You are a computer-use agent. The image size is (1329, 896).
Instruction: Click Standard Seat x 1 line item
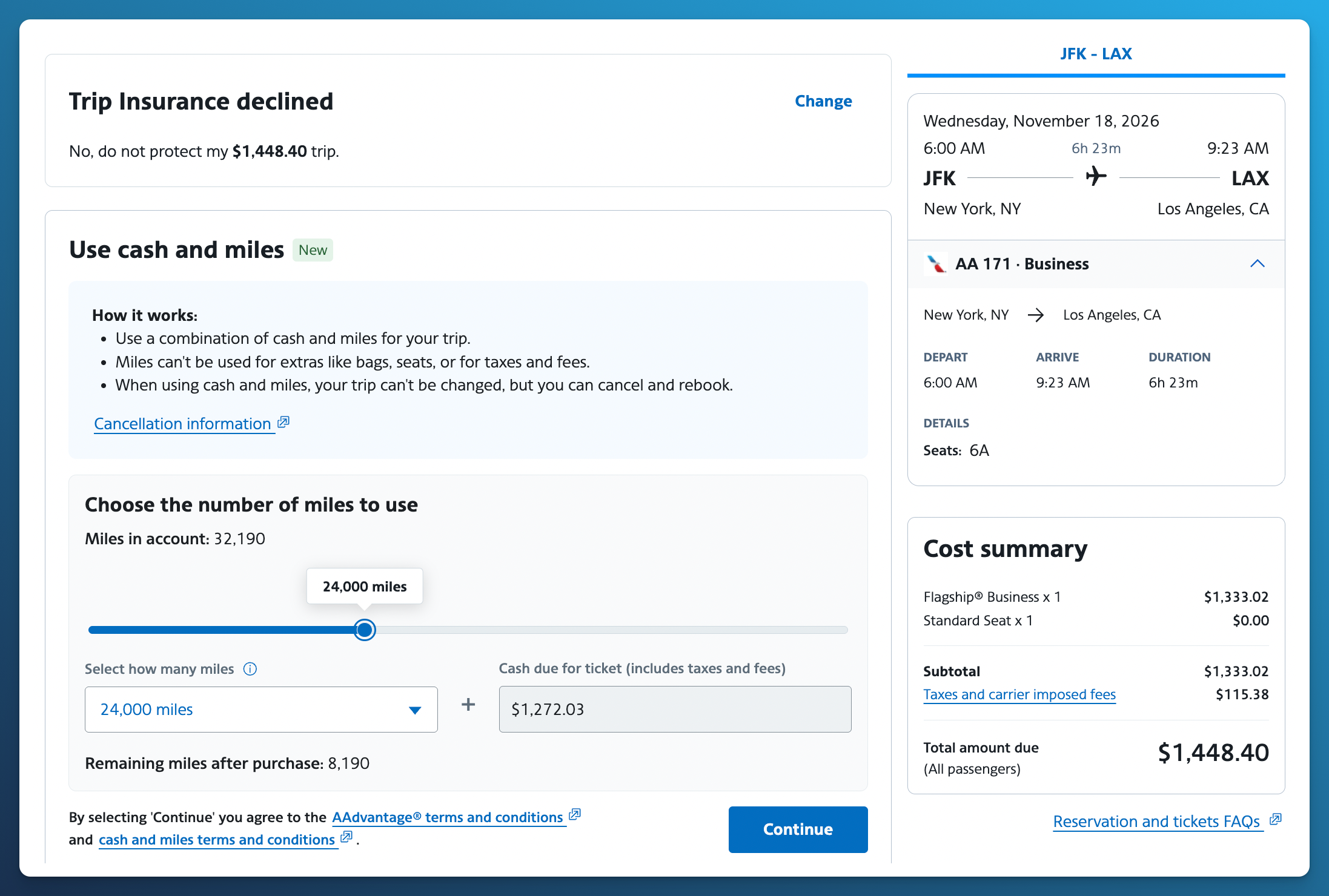[x=978, y=621]
